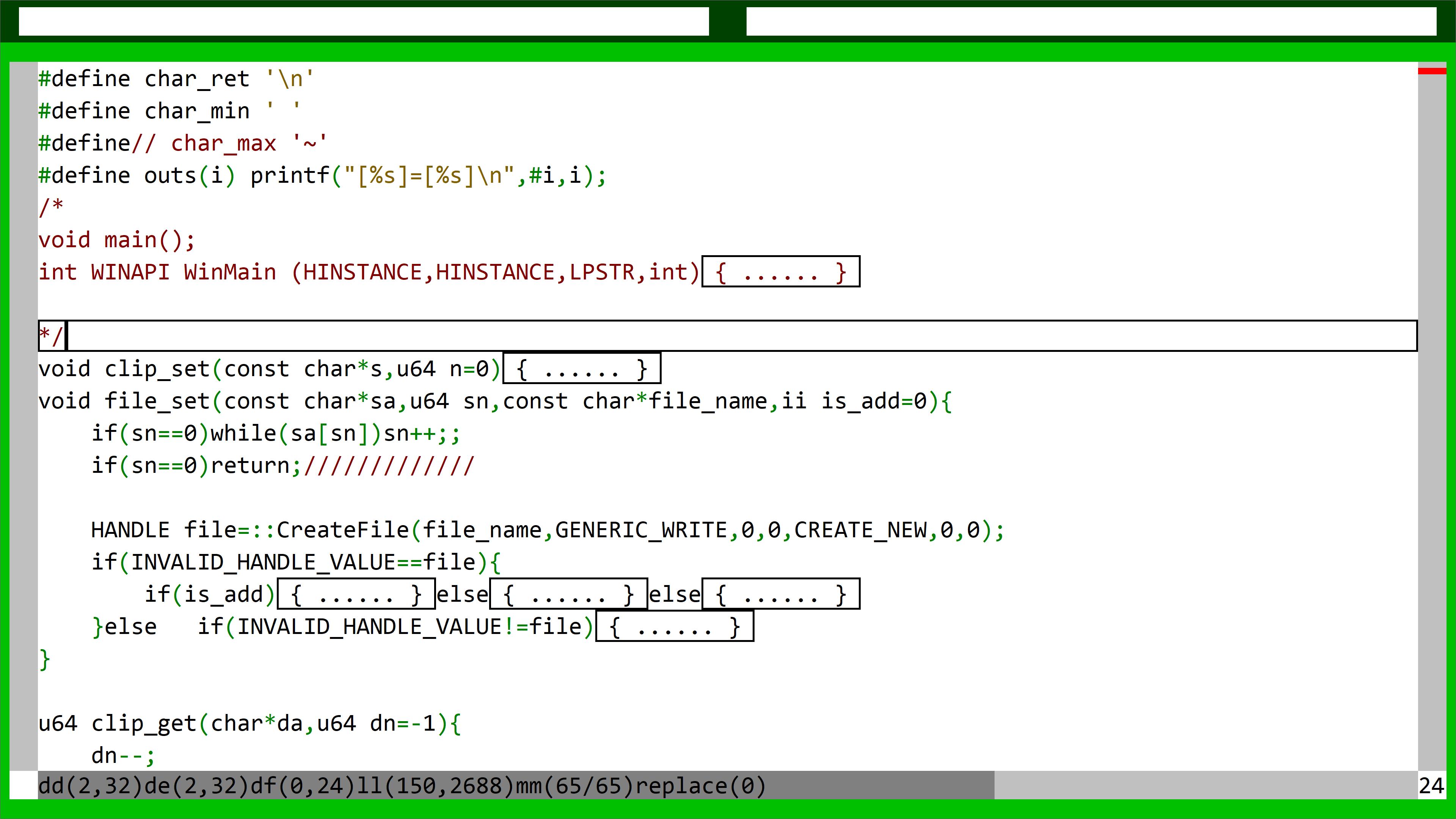
Task: Click the number 24 in bottom corner
Action: (x=1431, y=786)
